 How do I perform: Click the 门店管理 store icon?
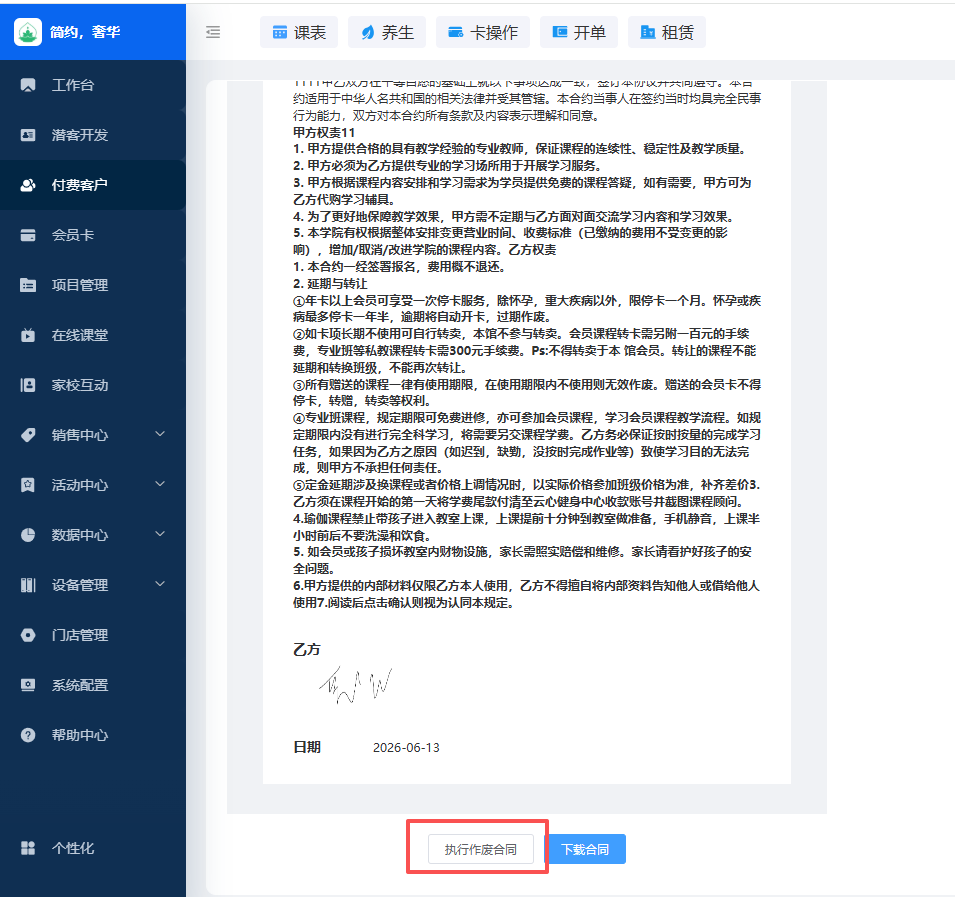pos(28,635)
